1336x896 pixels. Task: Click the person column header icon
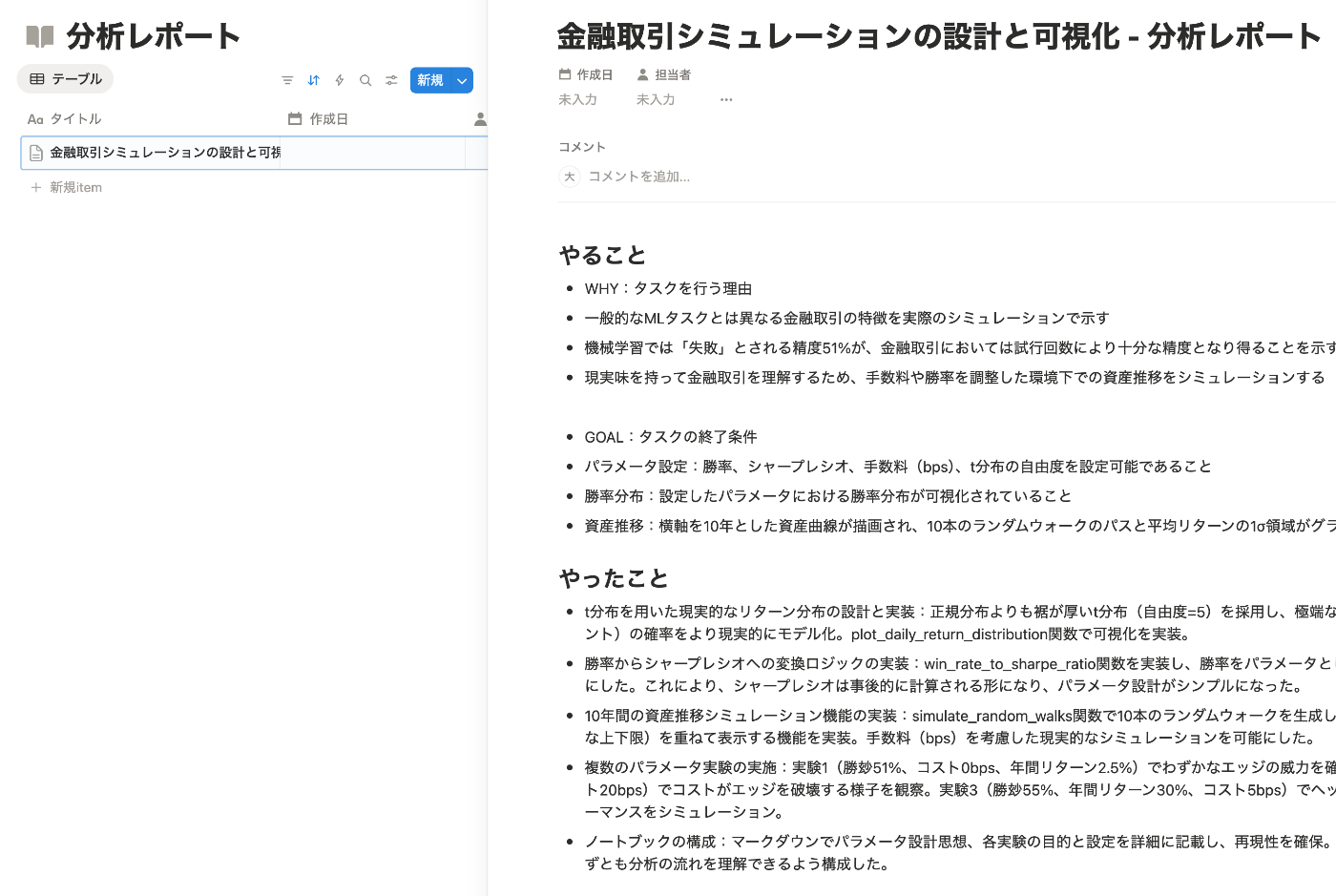(x=480, y=118)
